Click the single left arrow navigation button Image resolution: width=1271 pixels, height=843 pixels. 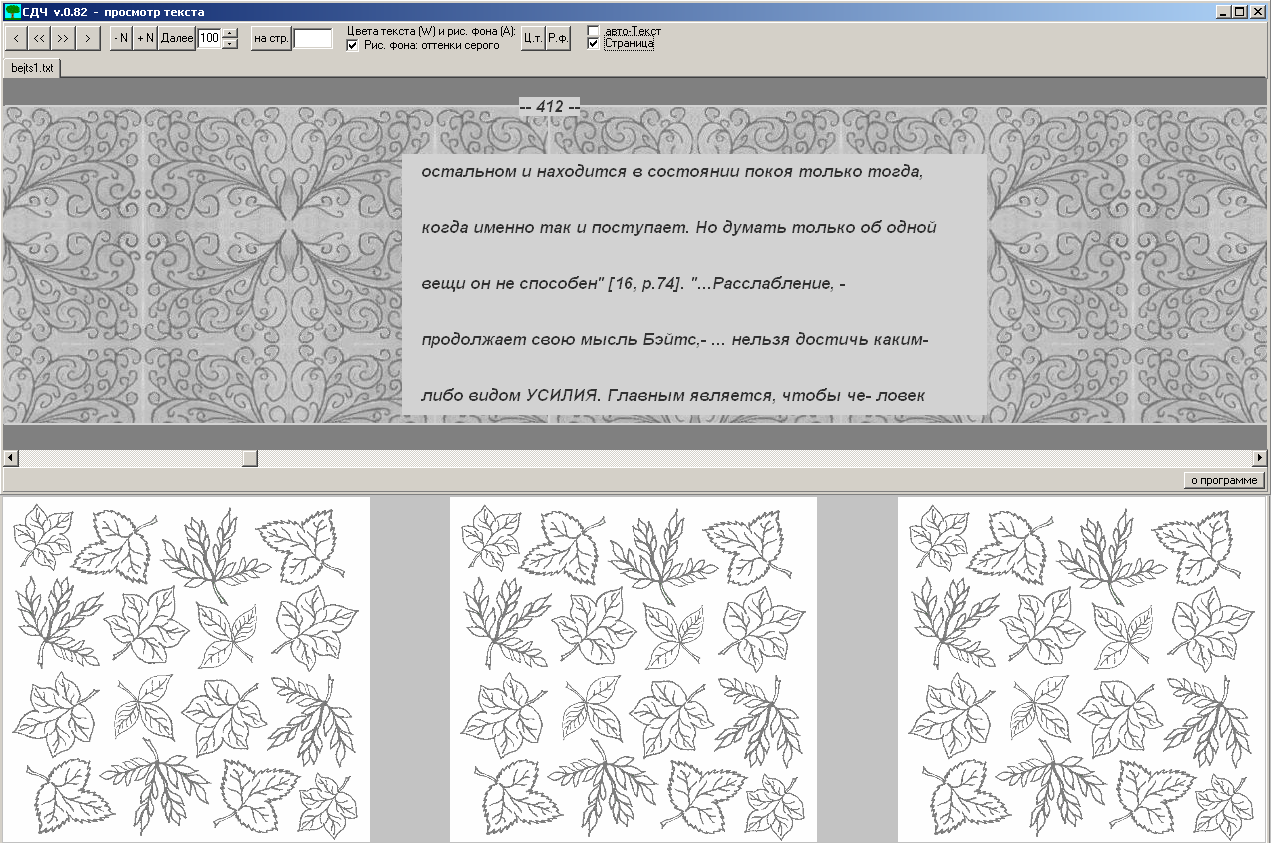[16, 38]
